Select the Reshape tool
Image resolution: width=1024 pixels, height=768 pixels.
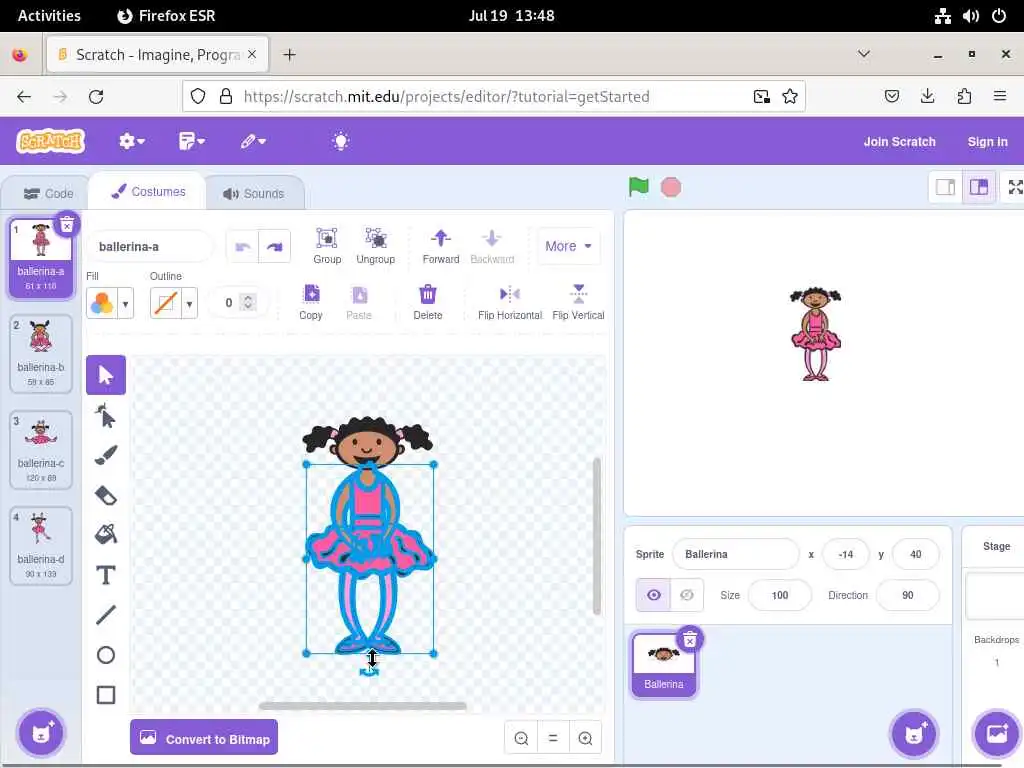(x=106, y=415)
